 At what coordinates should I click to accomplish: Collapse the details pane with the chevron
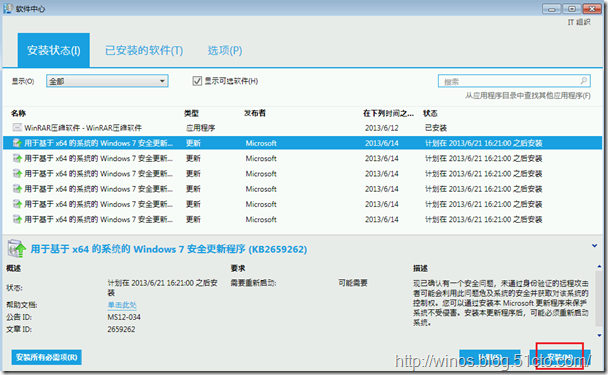594,245
